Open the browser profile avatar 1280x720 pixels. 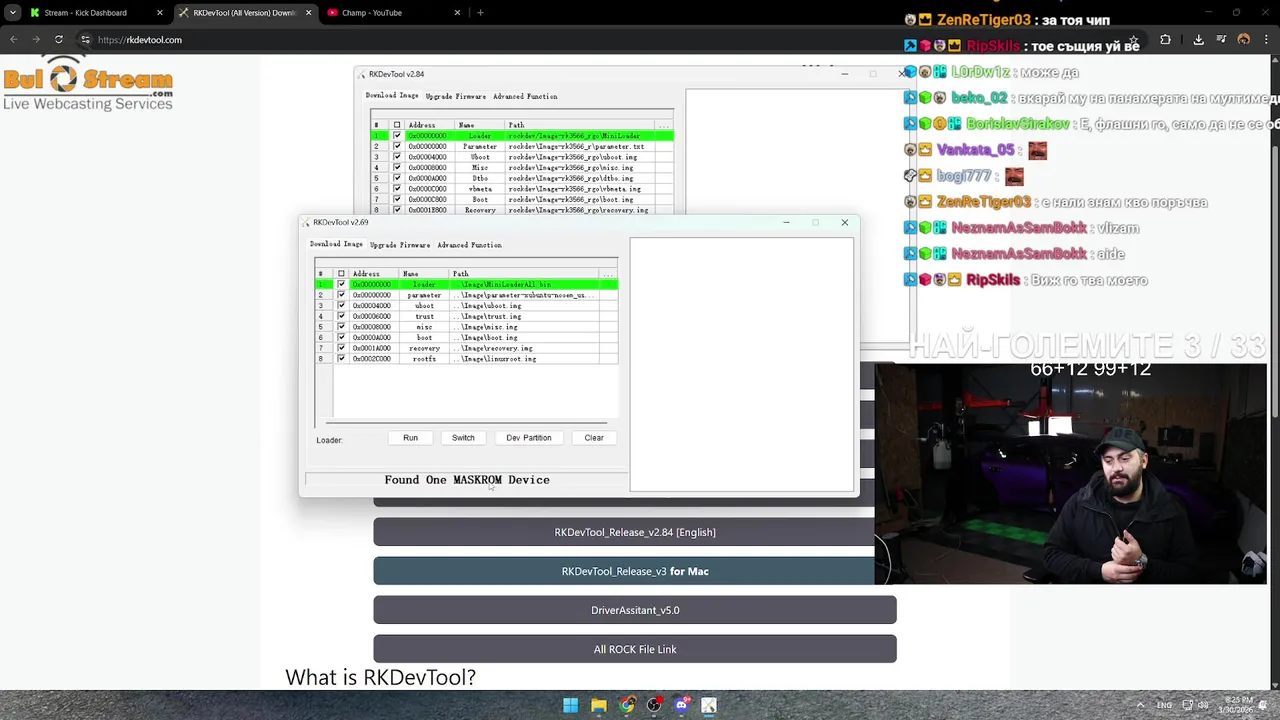[x=1244, y=40]
